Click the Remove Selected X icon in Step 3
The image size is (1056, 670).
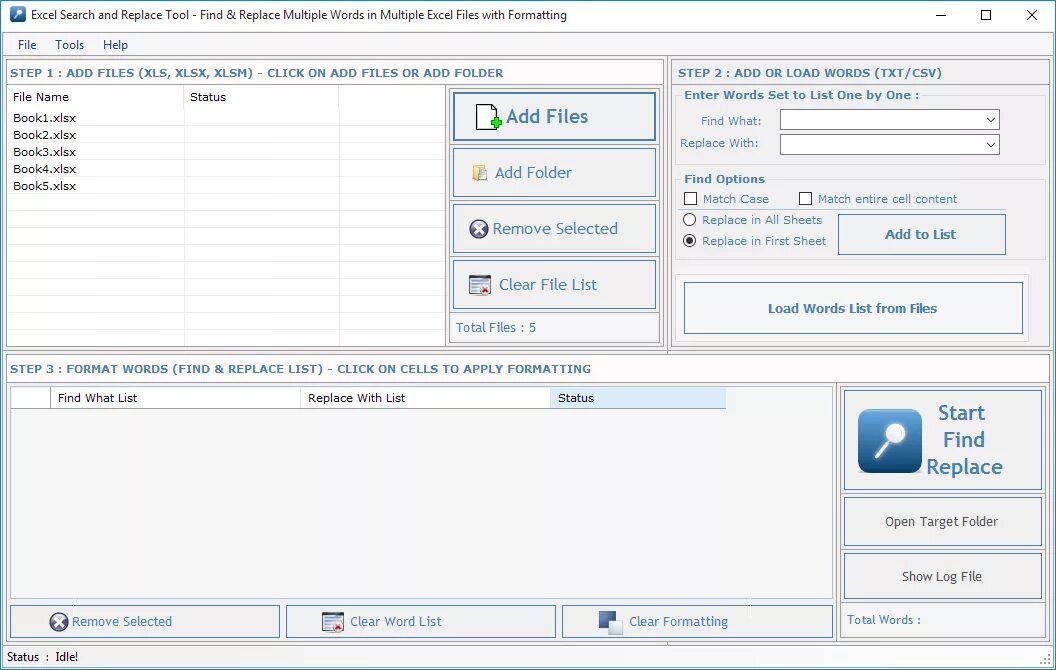point(59,622)
